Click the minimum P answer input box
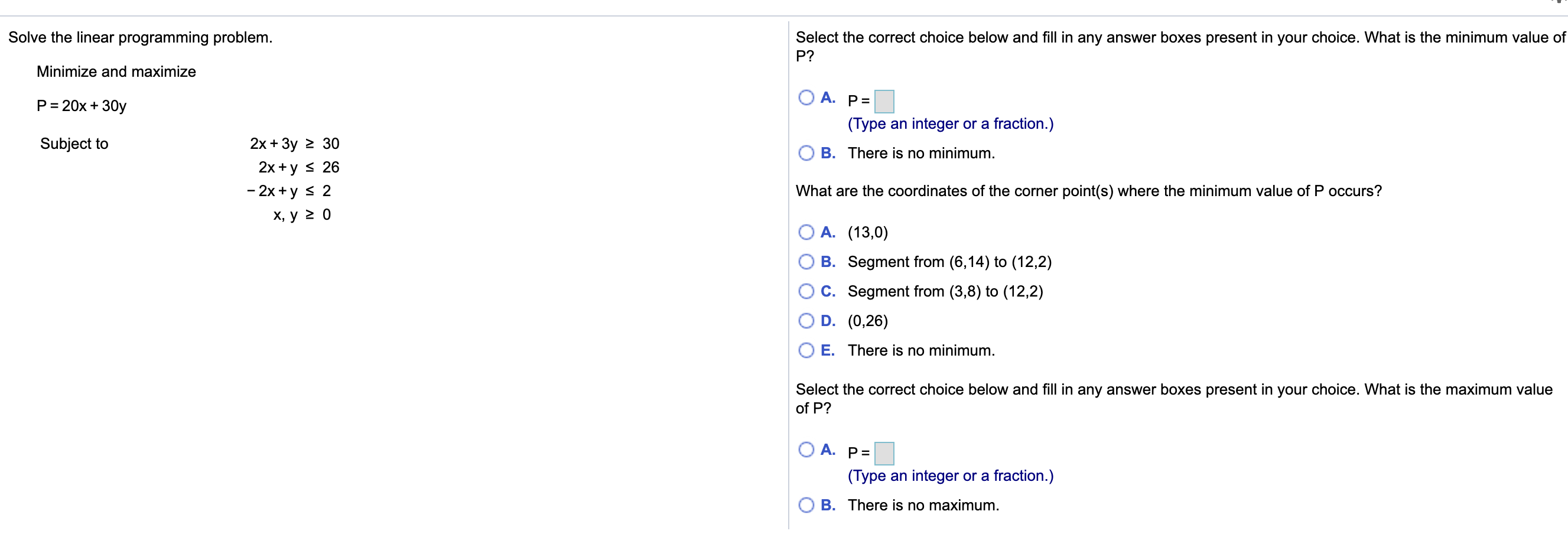Viewport: 1568px width, 534px height. tap(884, 101)
